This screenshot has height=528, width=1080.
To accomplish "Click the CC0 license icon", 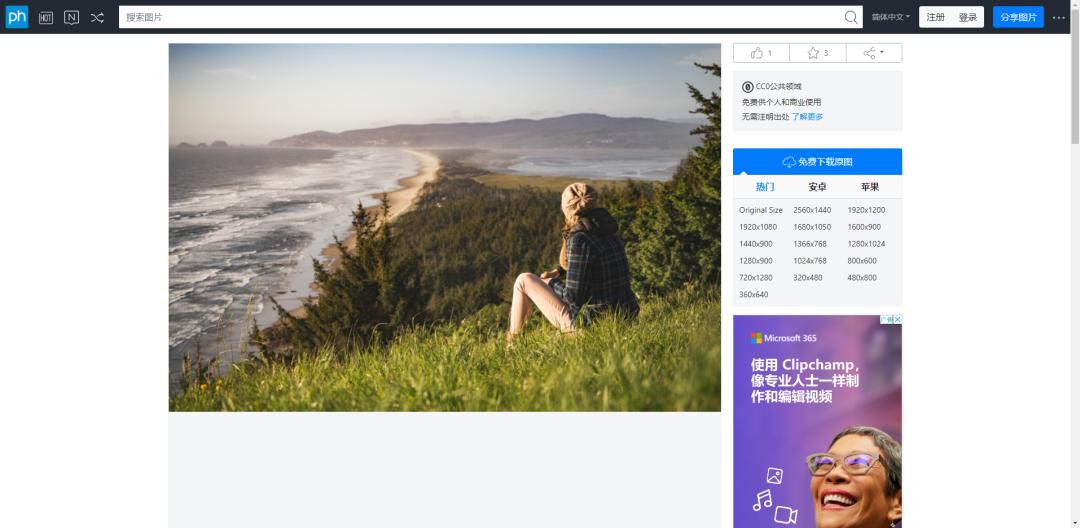I will [747, 87].
